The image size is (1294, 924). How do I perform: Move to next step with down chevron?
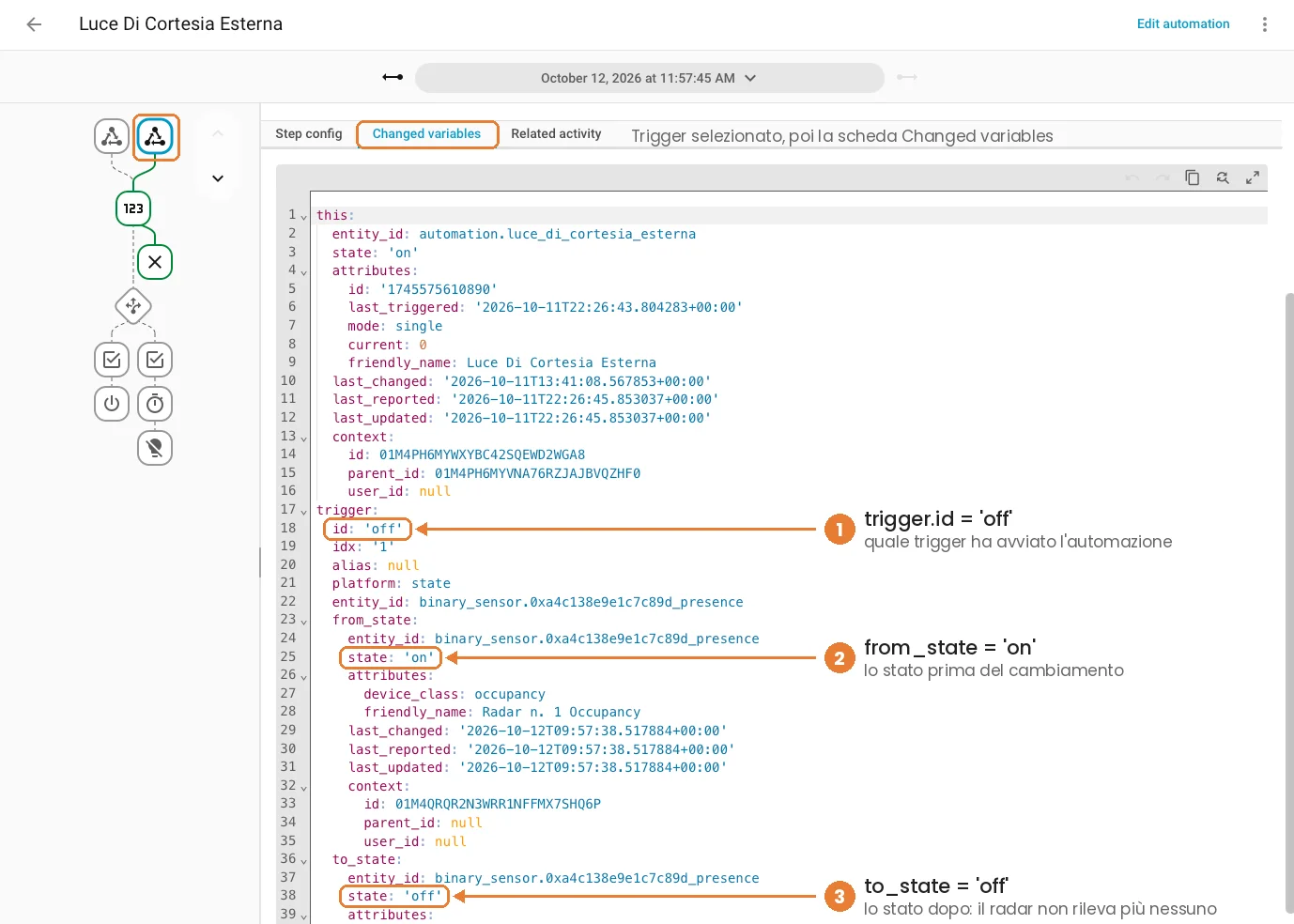pyautogui.click(x=218, y=178)
